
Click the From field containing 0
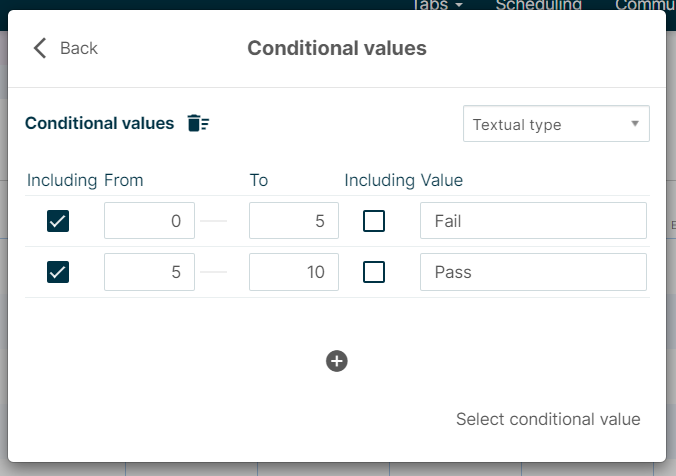[149, 221]
